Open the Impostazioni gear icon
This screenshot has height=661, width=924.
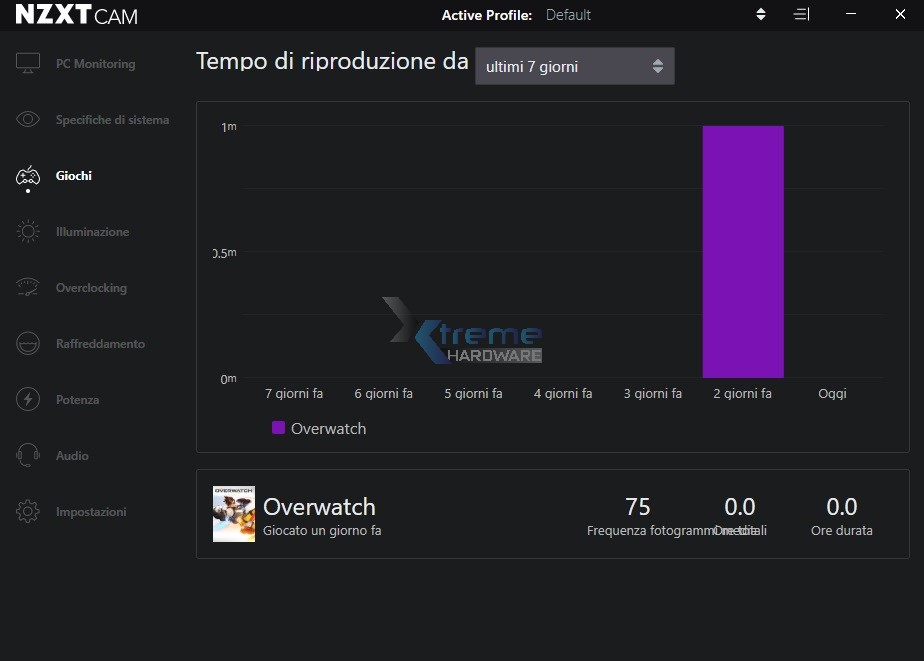28,512
